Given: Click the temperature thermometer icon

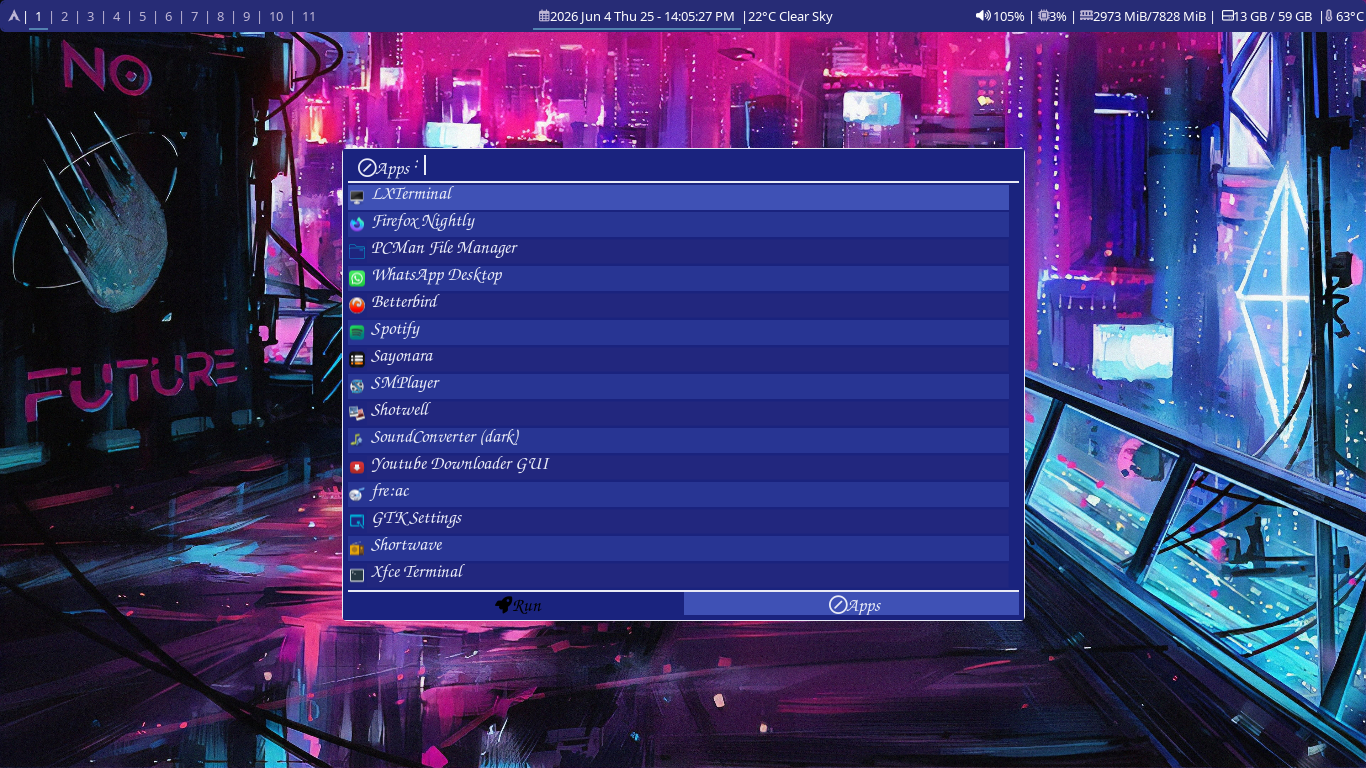Looking at the screenshot, I should click(1329, 16).
